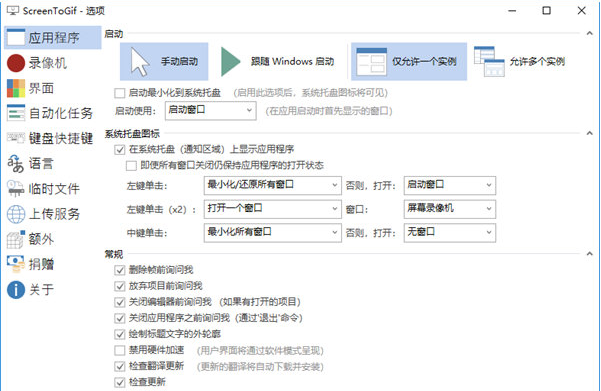The height and width of the screenshot is (391, 601).
Task: Collapse the 启动 section chevron
Action: [x=590, y=33]
